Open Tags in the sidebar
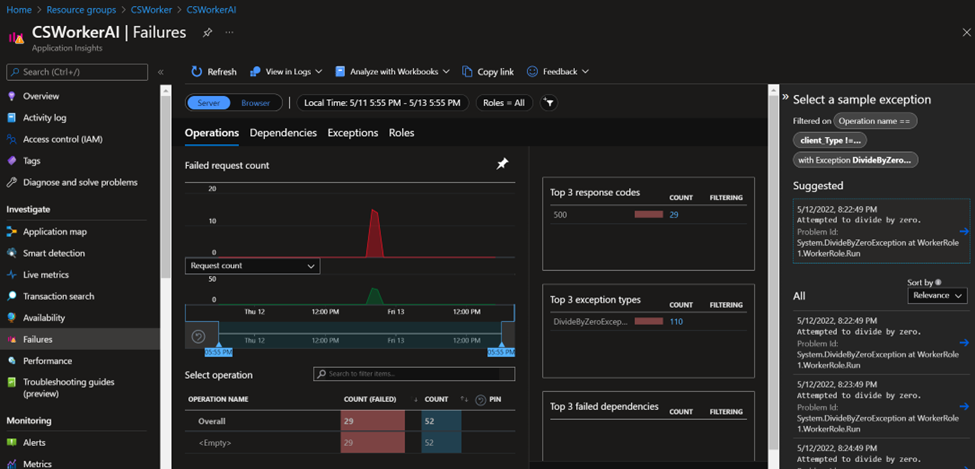This screenshot has width=975, height=469. pyautogui.click(x=32, y=160)
